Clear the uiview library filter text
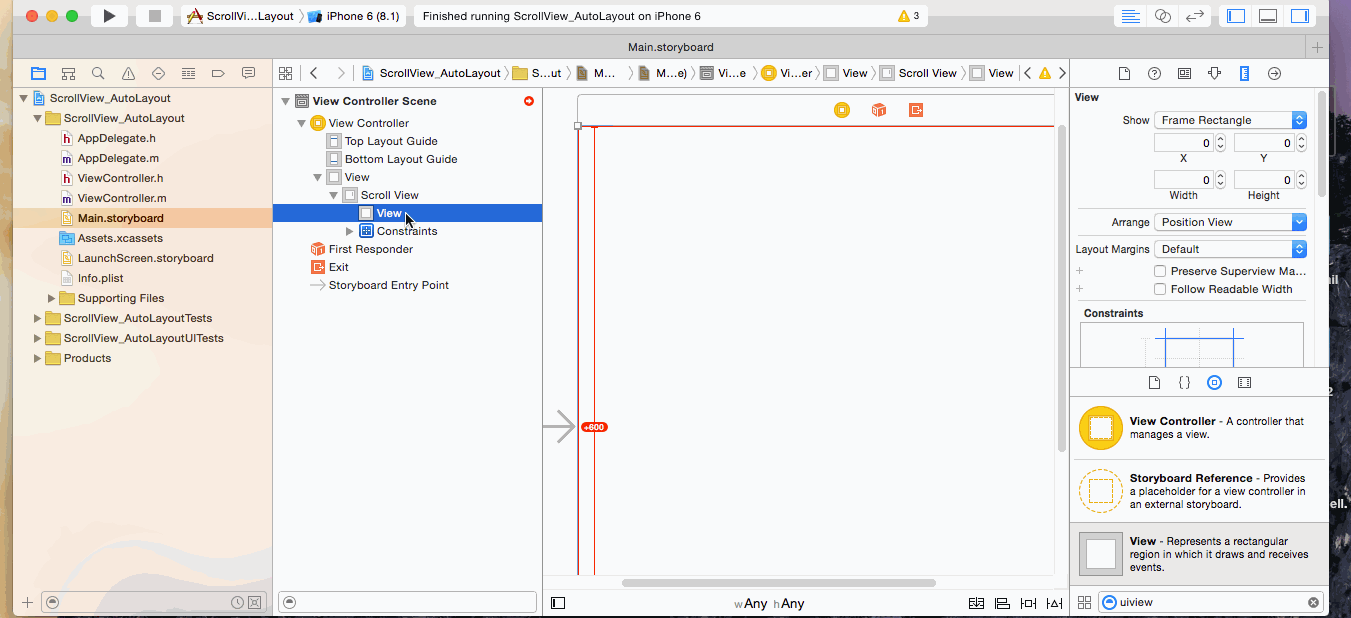This screenshot has width=1351, height=618. tap(1313, 602)
